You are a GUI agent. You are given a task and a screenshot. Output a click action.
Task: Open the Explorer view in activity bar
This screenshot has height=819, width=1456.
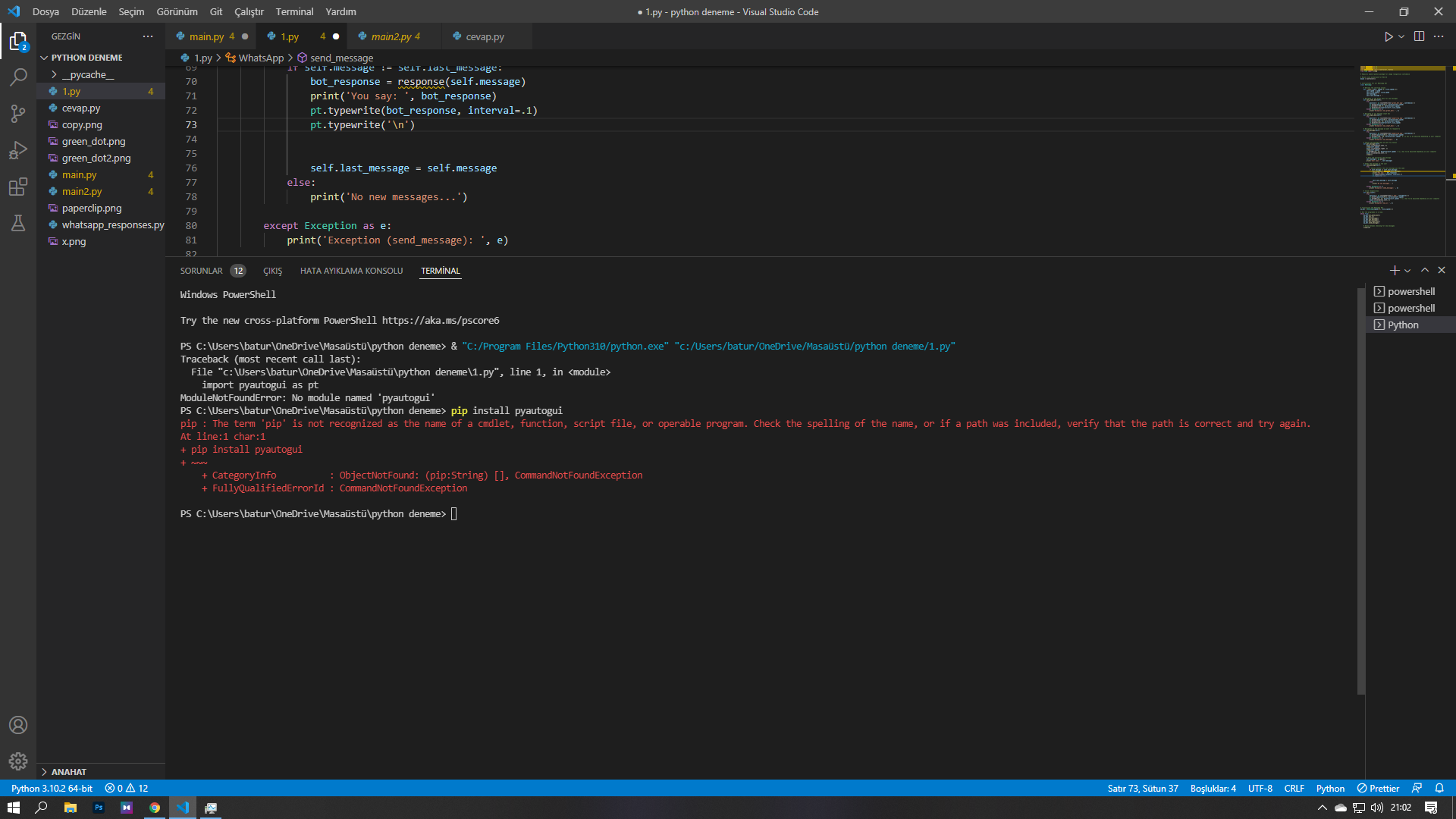coord(18,41)
